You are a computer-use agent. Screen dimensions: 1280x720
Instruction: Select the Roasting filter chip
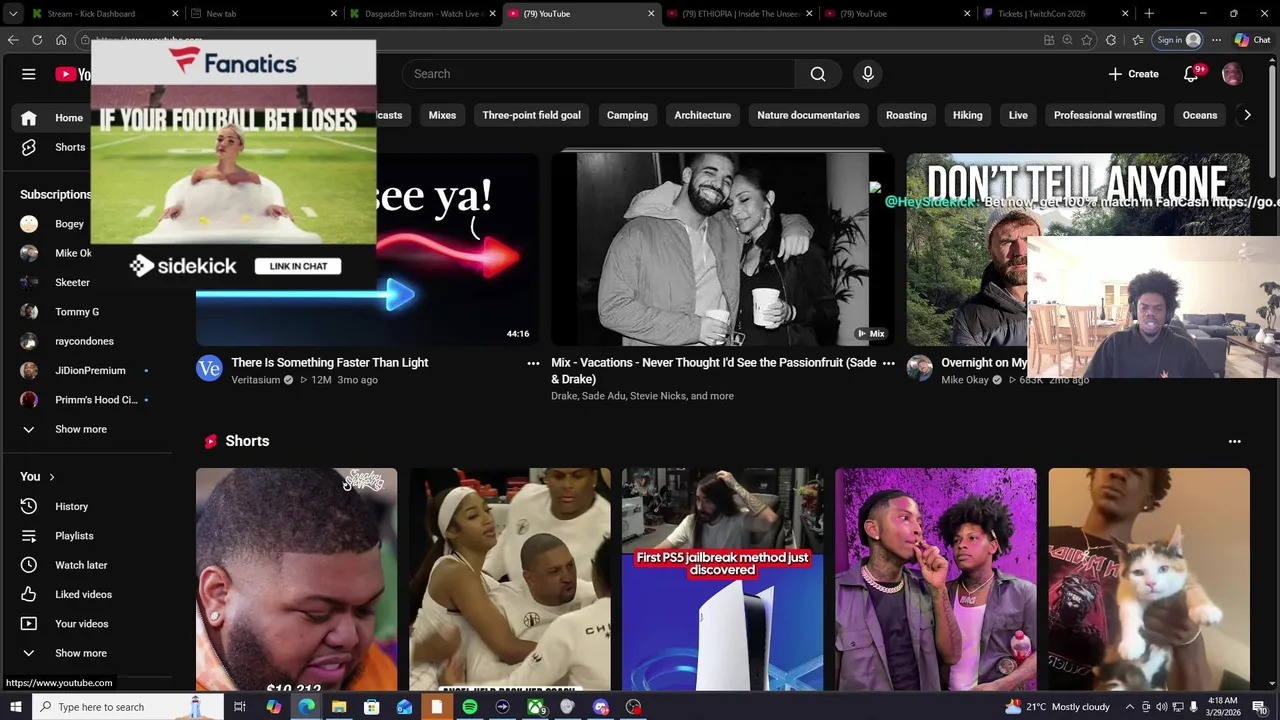(x=906, y=115)
